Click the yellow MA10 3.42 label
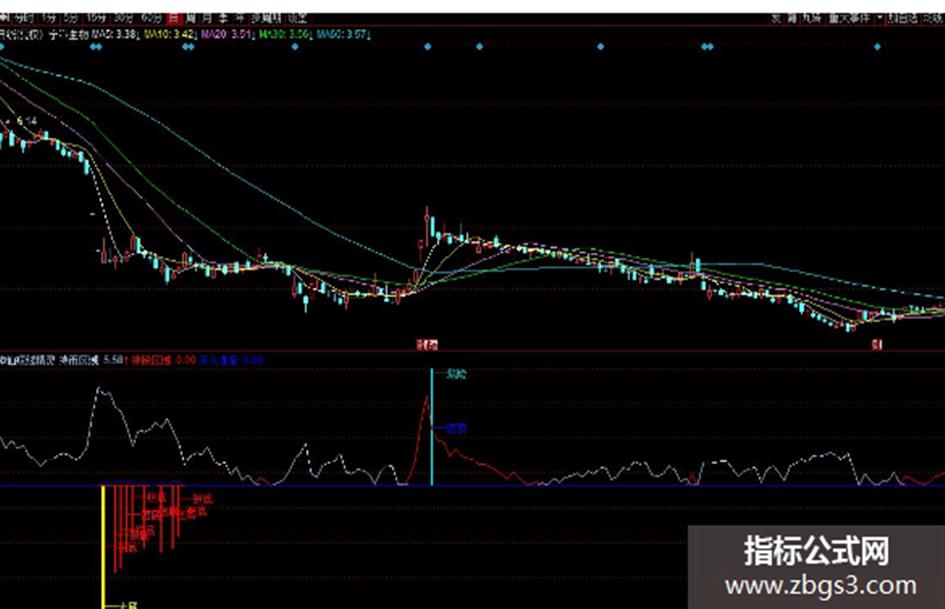This screenshot has height=609, width=945. [169, 34]
